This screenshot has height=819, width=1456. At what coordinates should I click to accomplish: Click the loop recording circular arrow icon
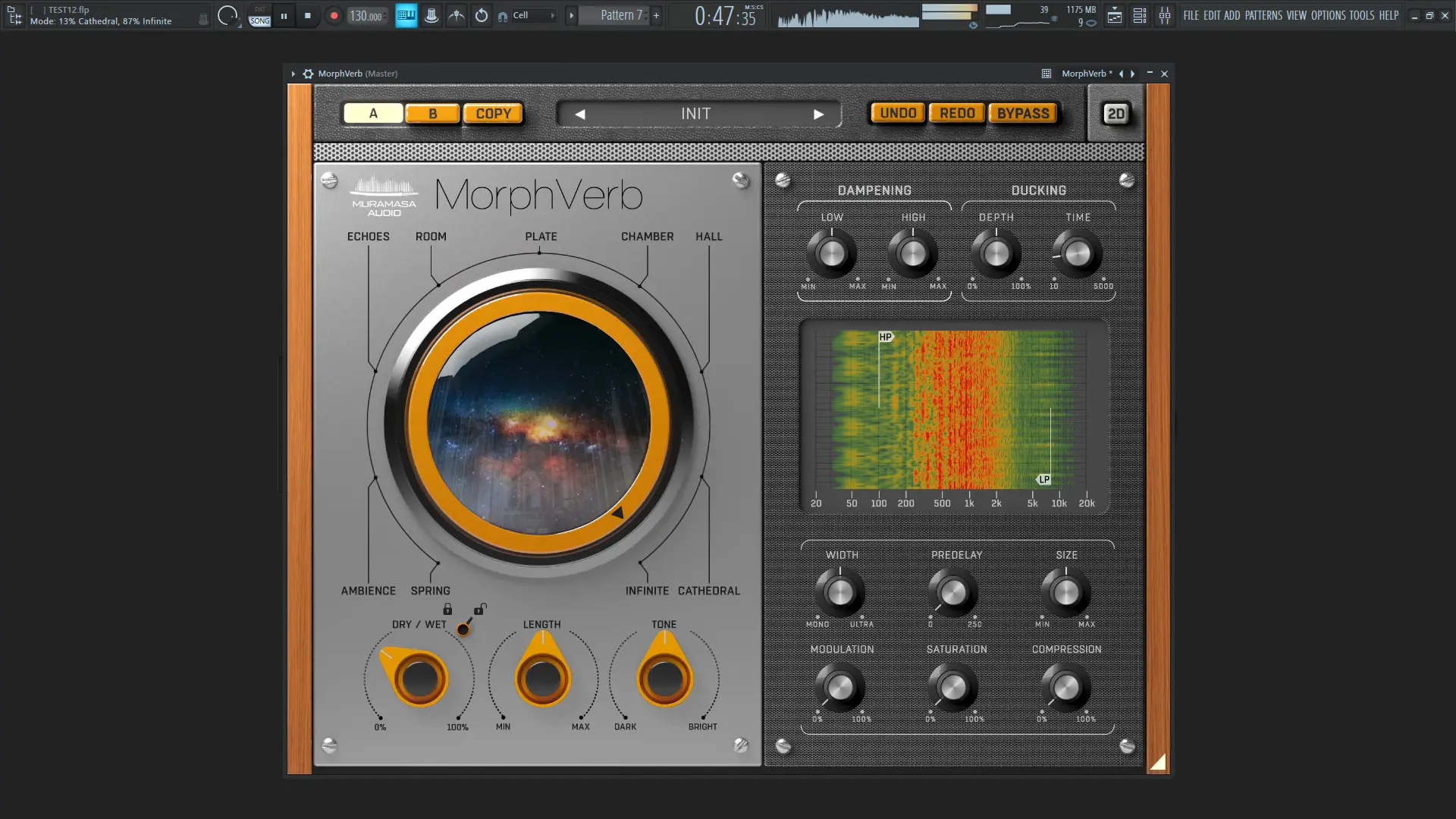482,15
